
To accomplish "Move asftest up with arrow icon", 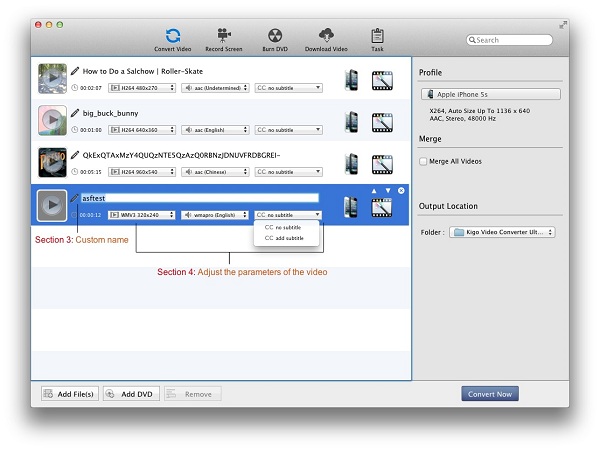I will 374,191.
